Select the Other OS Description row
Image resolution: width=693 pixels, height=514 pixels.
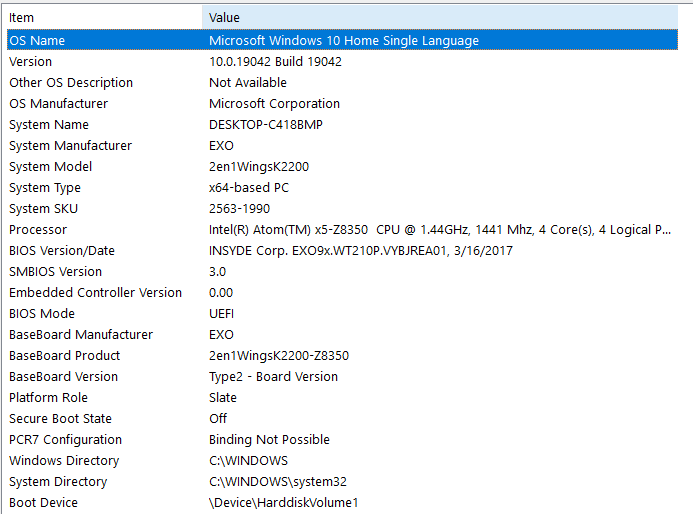71,83
